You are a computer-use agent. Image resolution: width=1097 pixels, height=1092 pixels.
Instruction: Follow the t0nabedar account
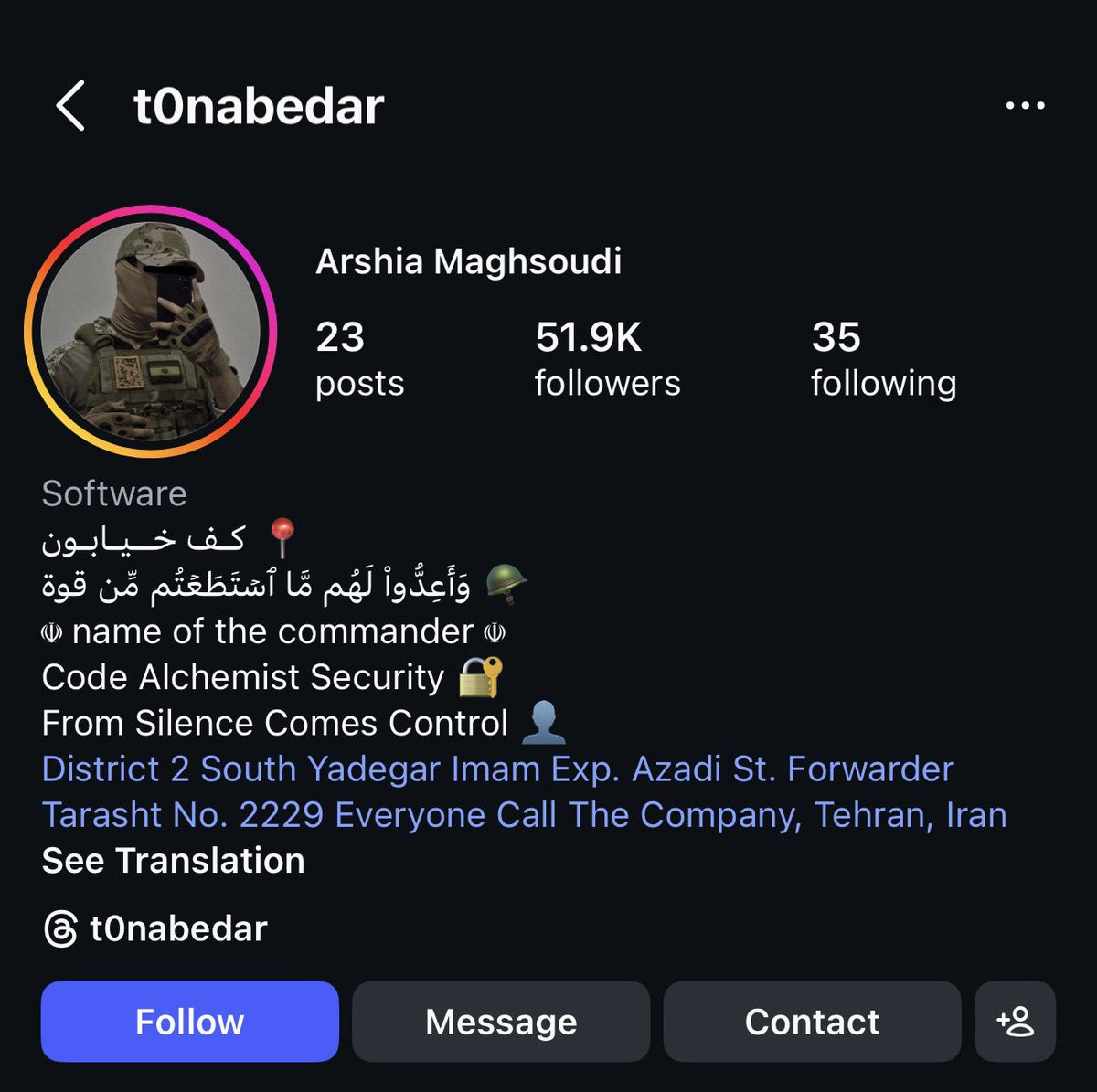(189, 1021)
